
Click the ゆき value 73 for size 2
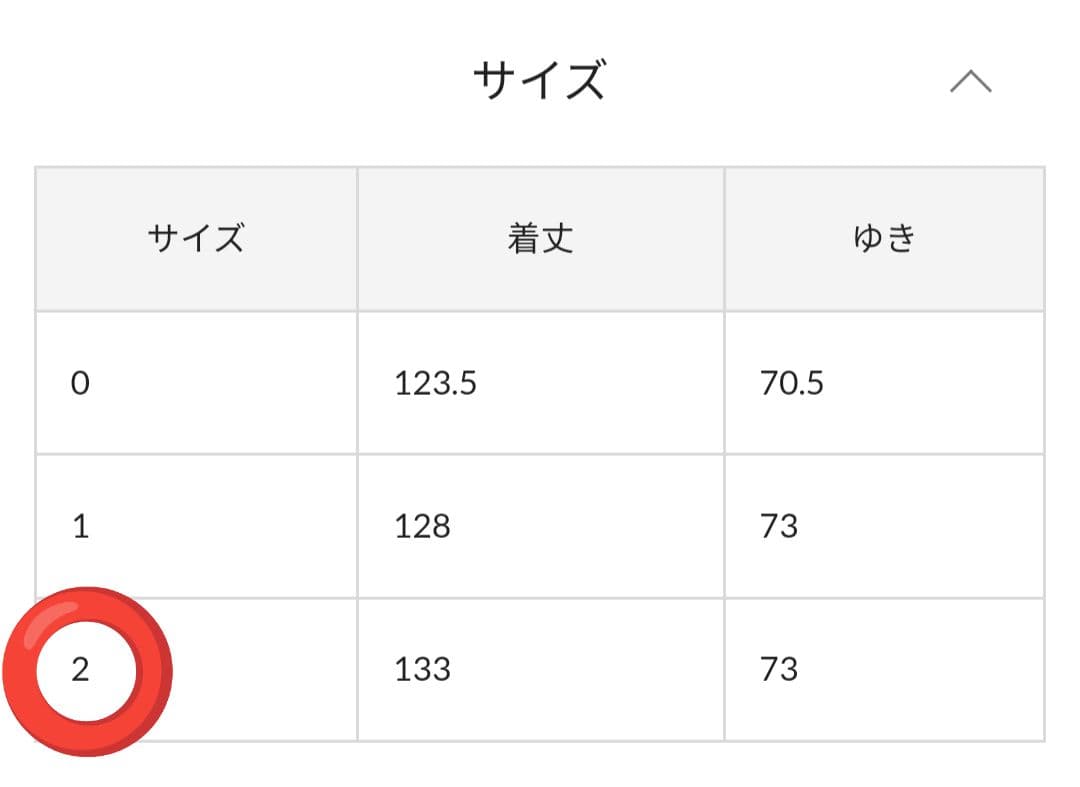tap(778, 669)
